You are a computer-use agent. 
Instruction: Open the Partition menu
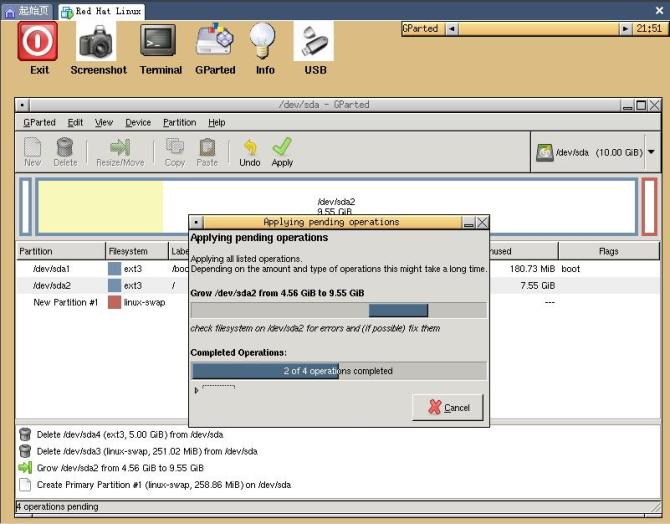click(x=179, y=123)
